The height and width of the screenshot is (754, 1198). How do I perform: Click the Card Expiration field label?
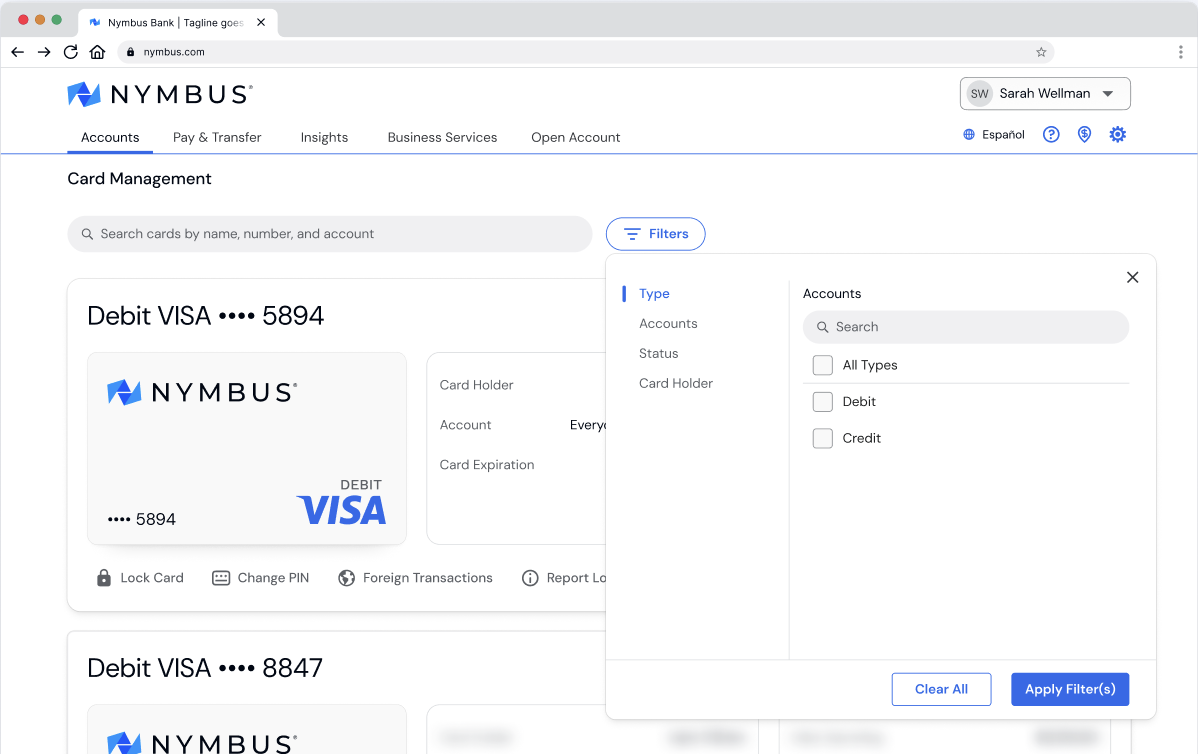click(x=487, y=464)
